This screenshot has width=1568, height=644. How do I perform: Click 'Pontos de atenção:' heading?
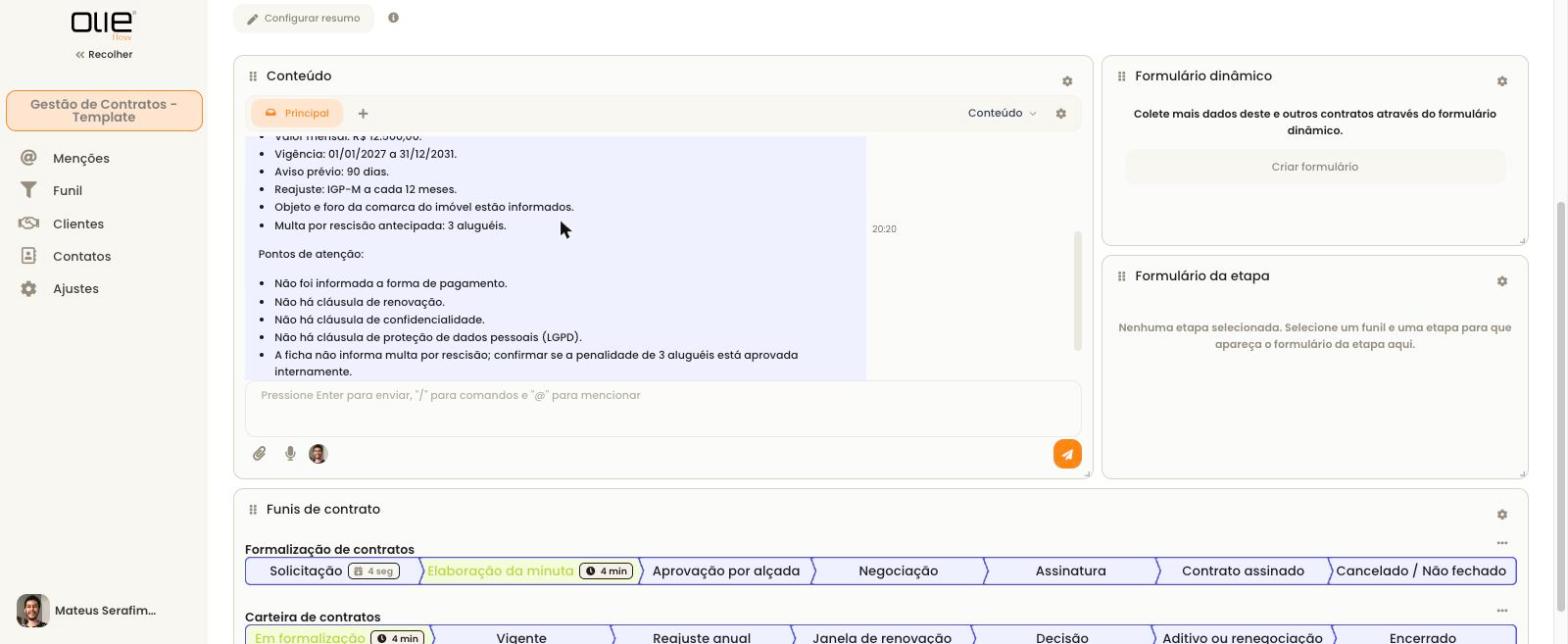point(311,254)
